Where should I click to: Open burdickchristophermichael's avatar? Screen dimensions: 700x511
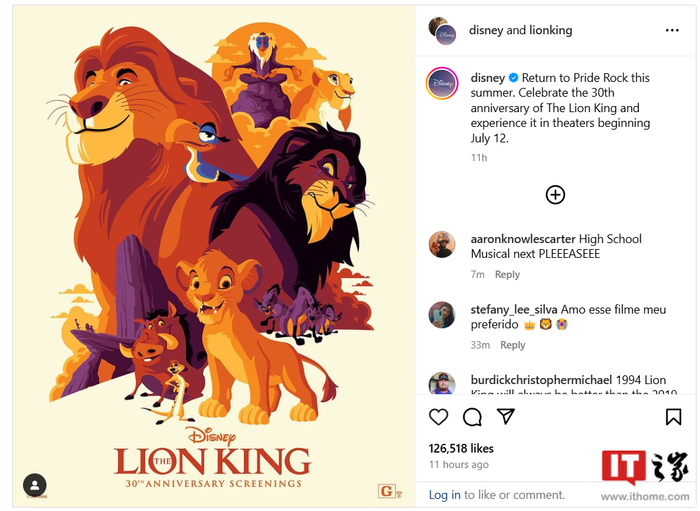coord(442,384)
